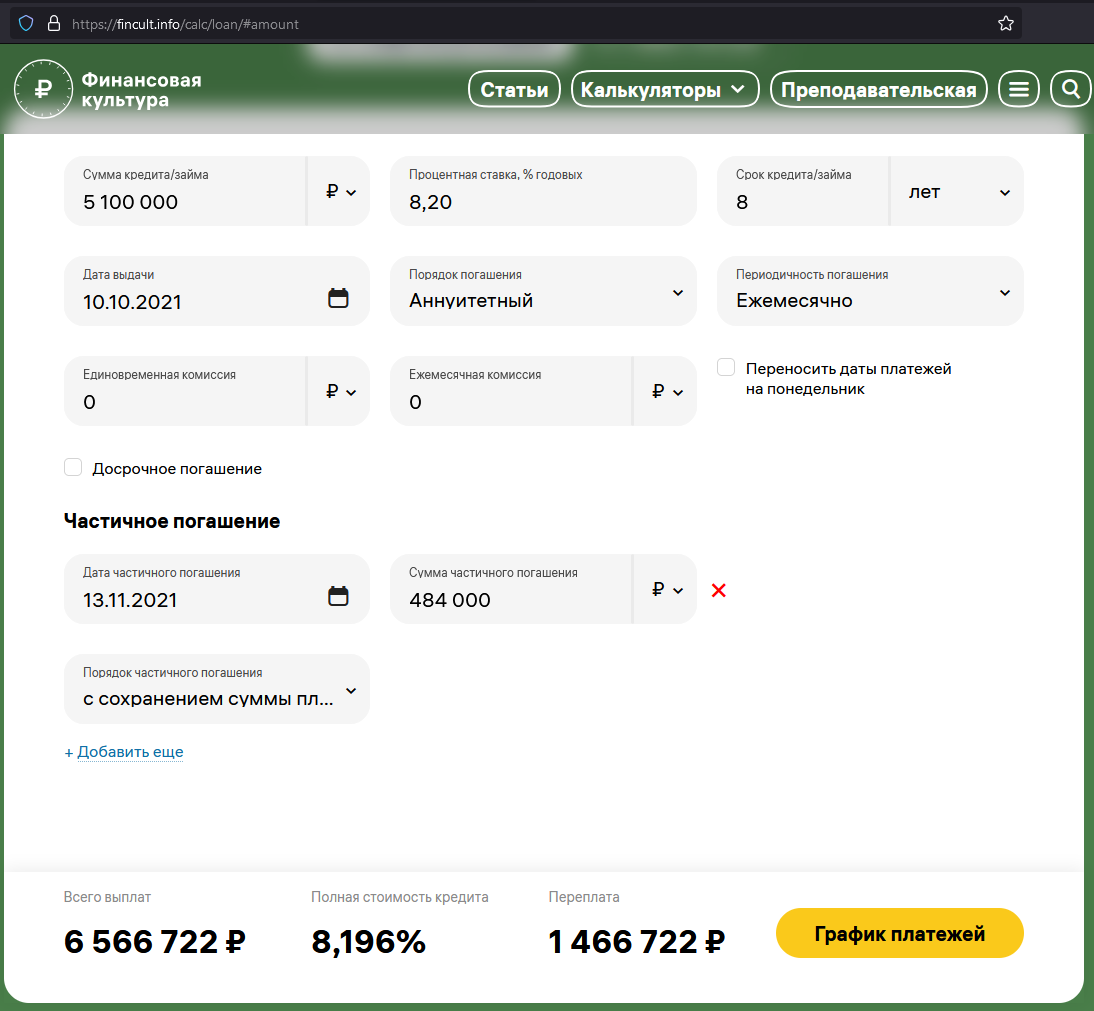Click the Финансовая культура ruble logo
This screenshot has height=1011, width=1094.
tap(43, 89)
